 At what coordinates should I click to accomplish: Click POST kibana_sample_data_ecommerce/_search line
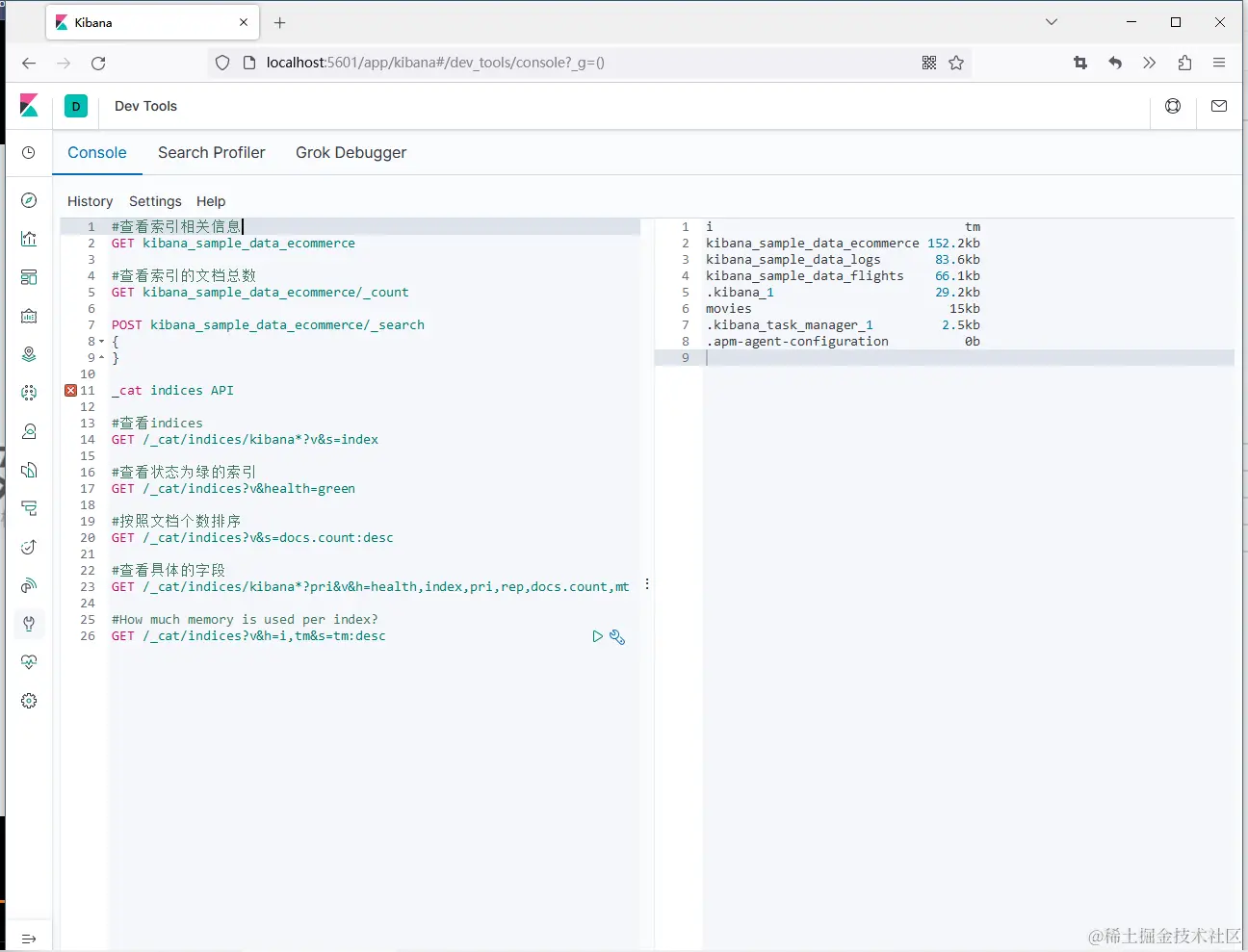click(x=268, y=325)
